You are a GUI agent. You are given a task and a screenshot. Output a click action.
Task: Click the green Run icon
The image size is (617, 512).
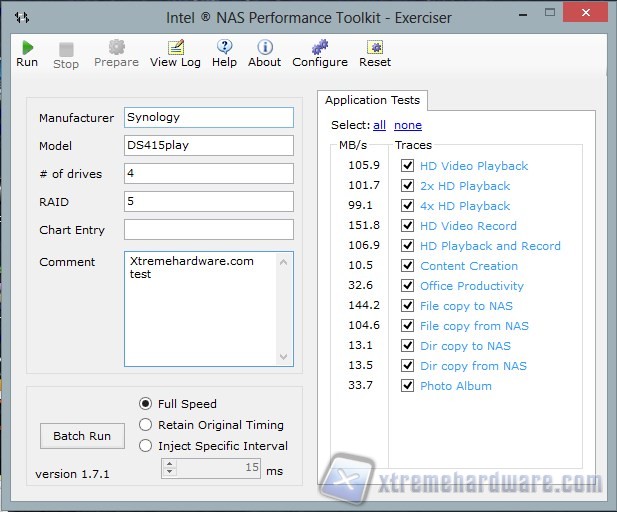click(27, 48)
